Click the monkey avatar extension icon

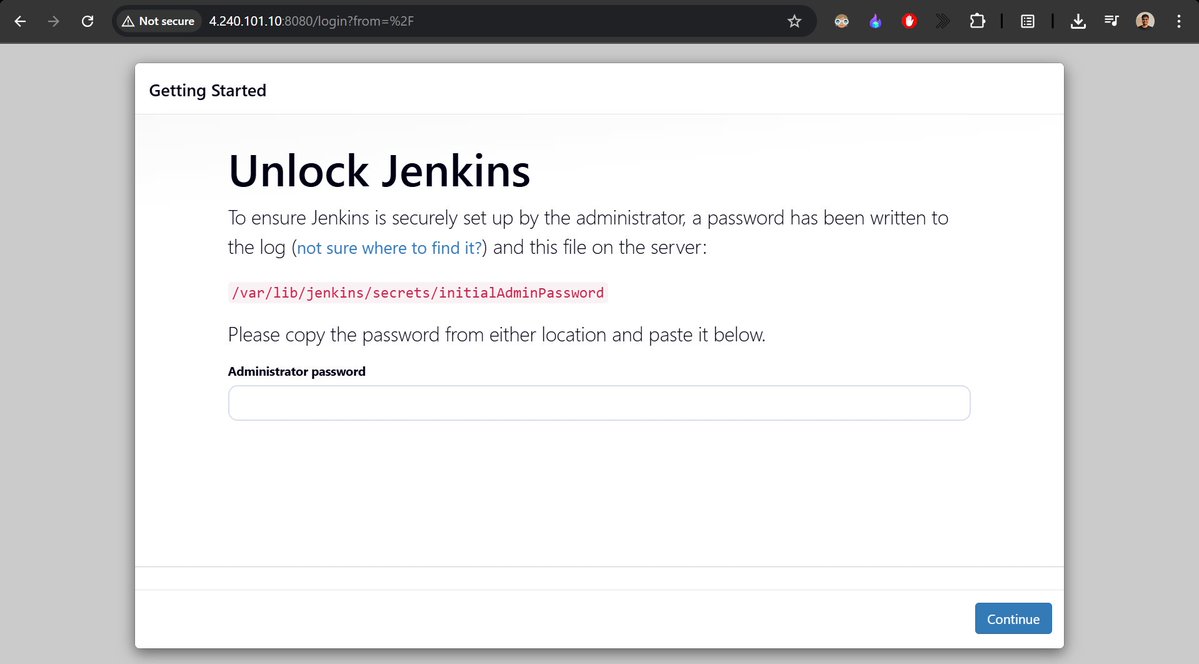point(841,20)
